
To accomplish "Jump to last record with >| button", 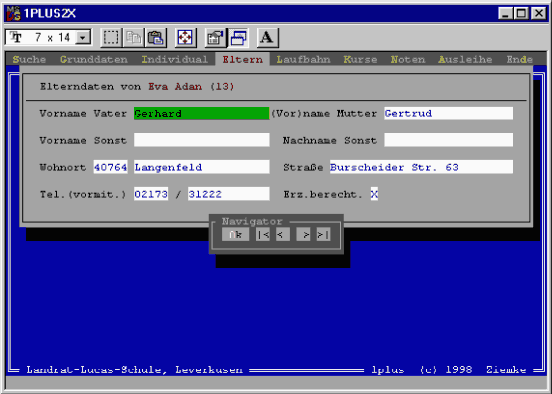I will (323, 234).
